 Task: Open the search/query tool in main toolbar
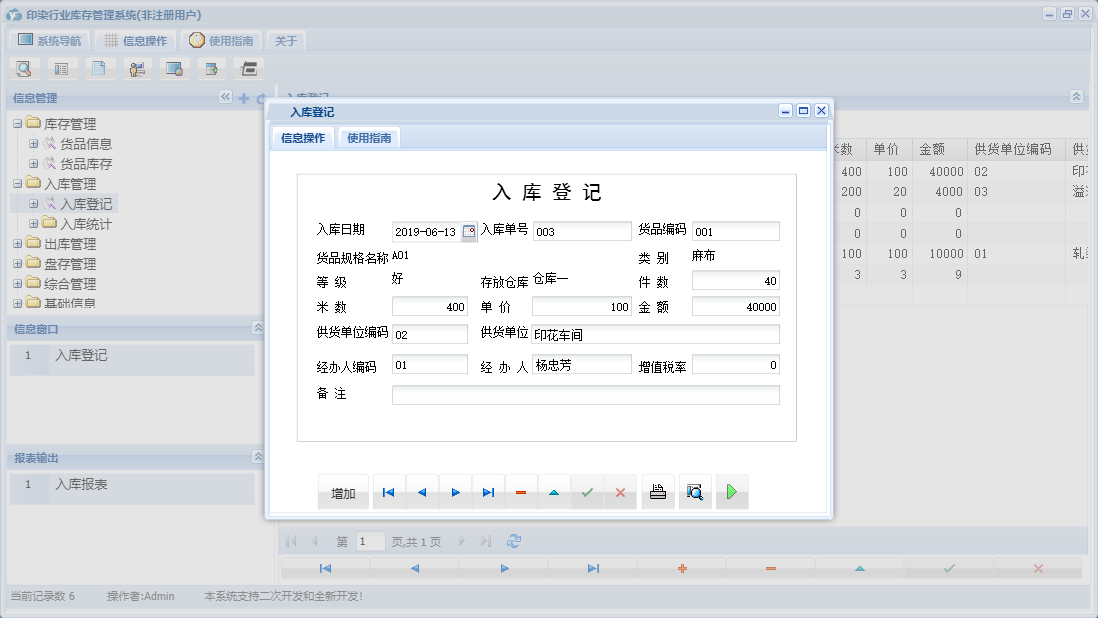pos(24,68)
